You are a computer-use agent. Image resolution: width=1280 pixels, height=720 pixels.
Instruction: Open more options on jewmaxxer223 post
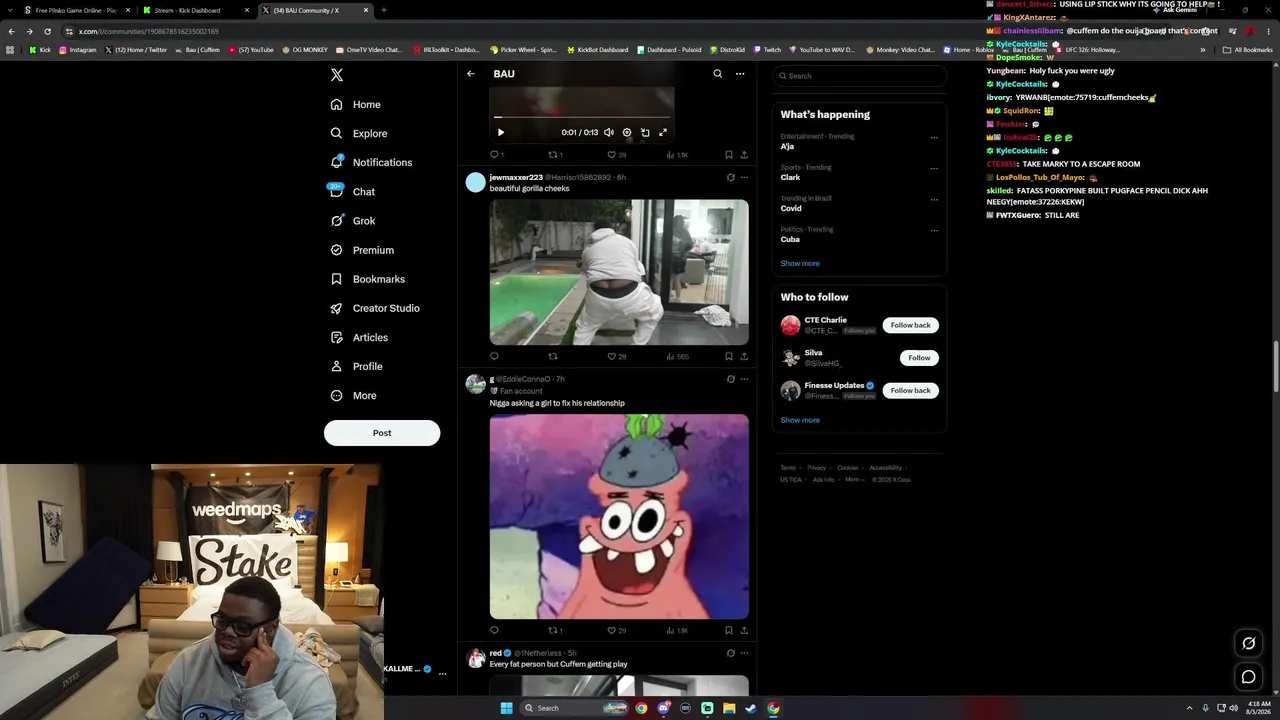pyautogui.click(x=744, y=178)
